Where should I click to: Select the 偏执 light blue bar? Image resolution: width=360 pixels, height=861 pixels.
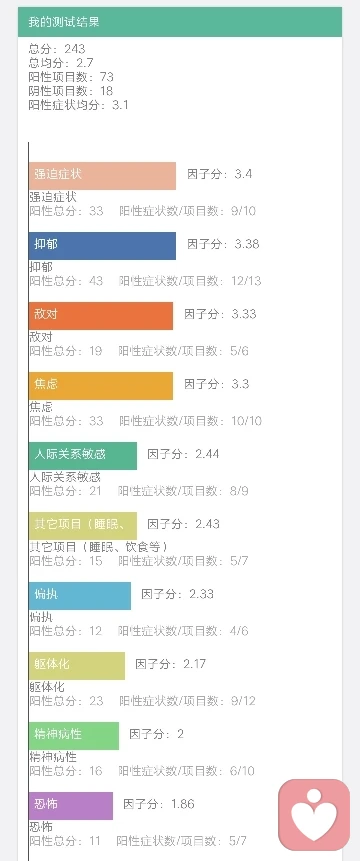coord(80,596)
